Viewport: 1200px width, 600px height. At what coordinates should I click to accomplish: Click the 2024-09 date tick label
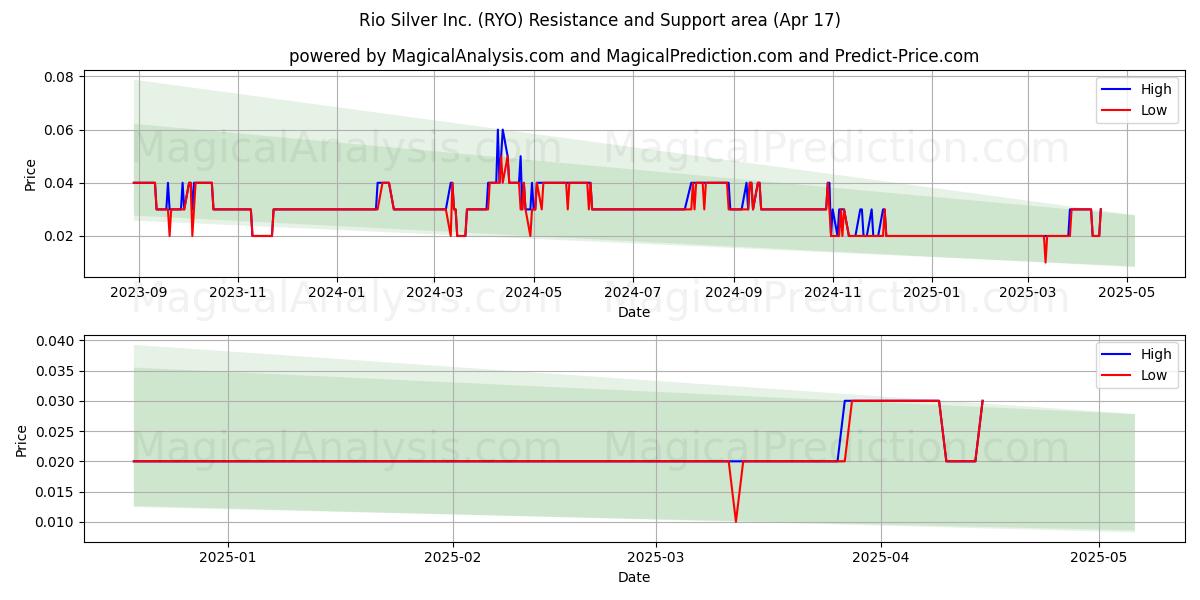point(733,293)
